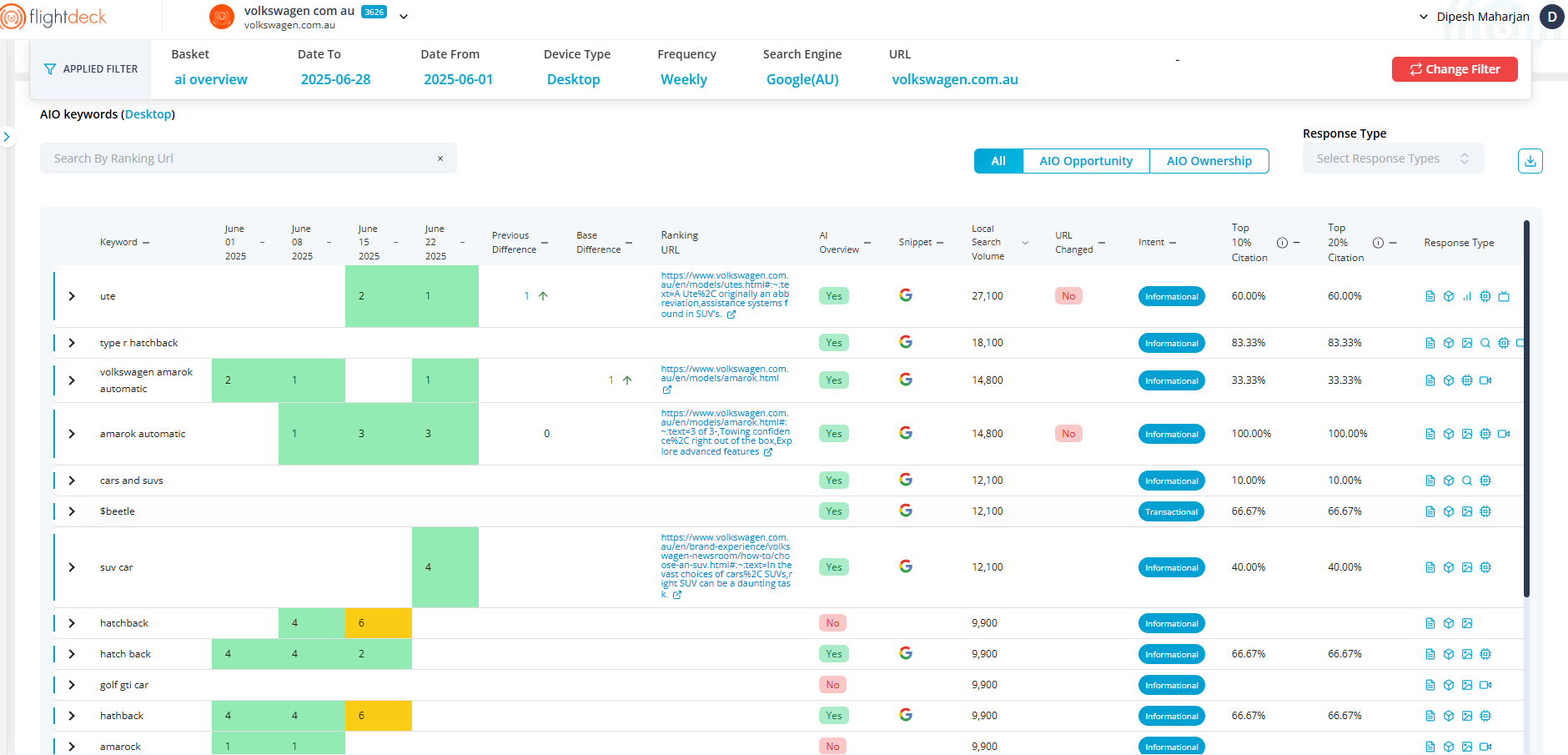Select the AIO Opportunity tab

1086,161
